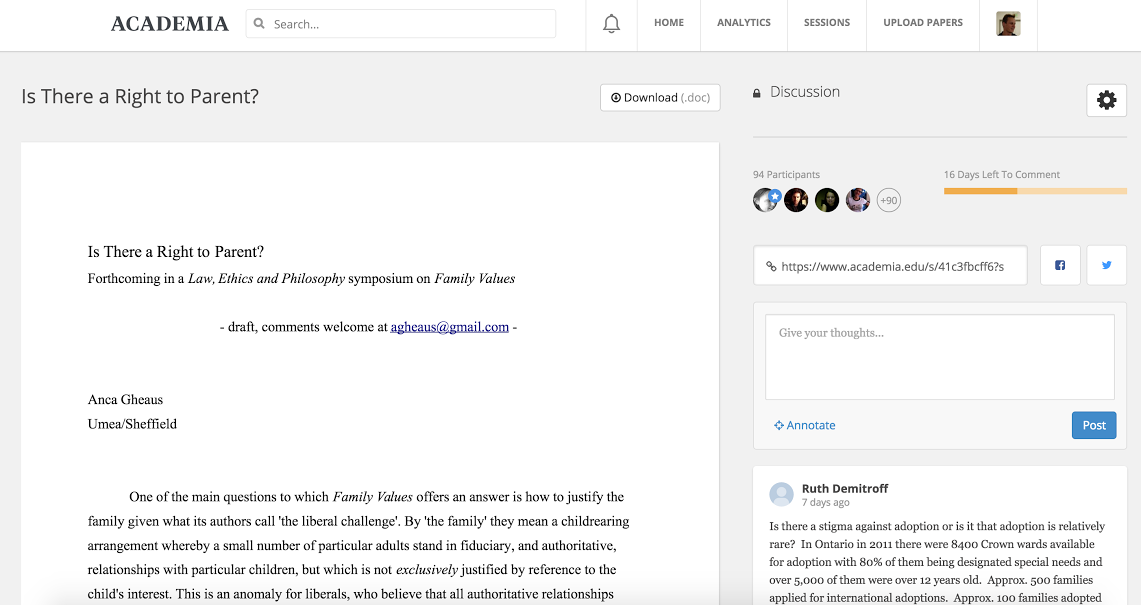Navigate to Sessions

827,23
